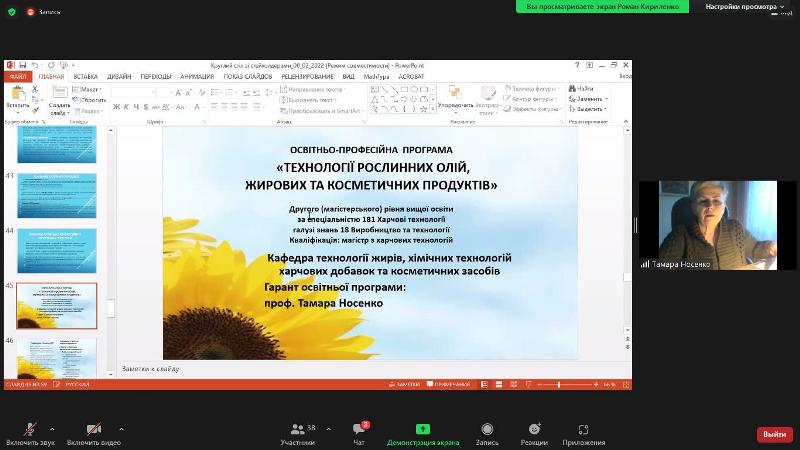The width and height of the screenshot is (800, 450).
Task: Switch to Reading view in status bar
Action: tap(514, 384)
